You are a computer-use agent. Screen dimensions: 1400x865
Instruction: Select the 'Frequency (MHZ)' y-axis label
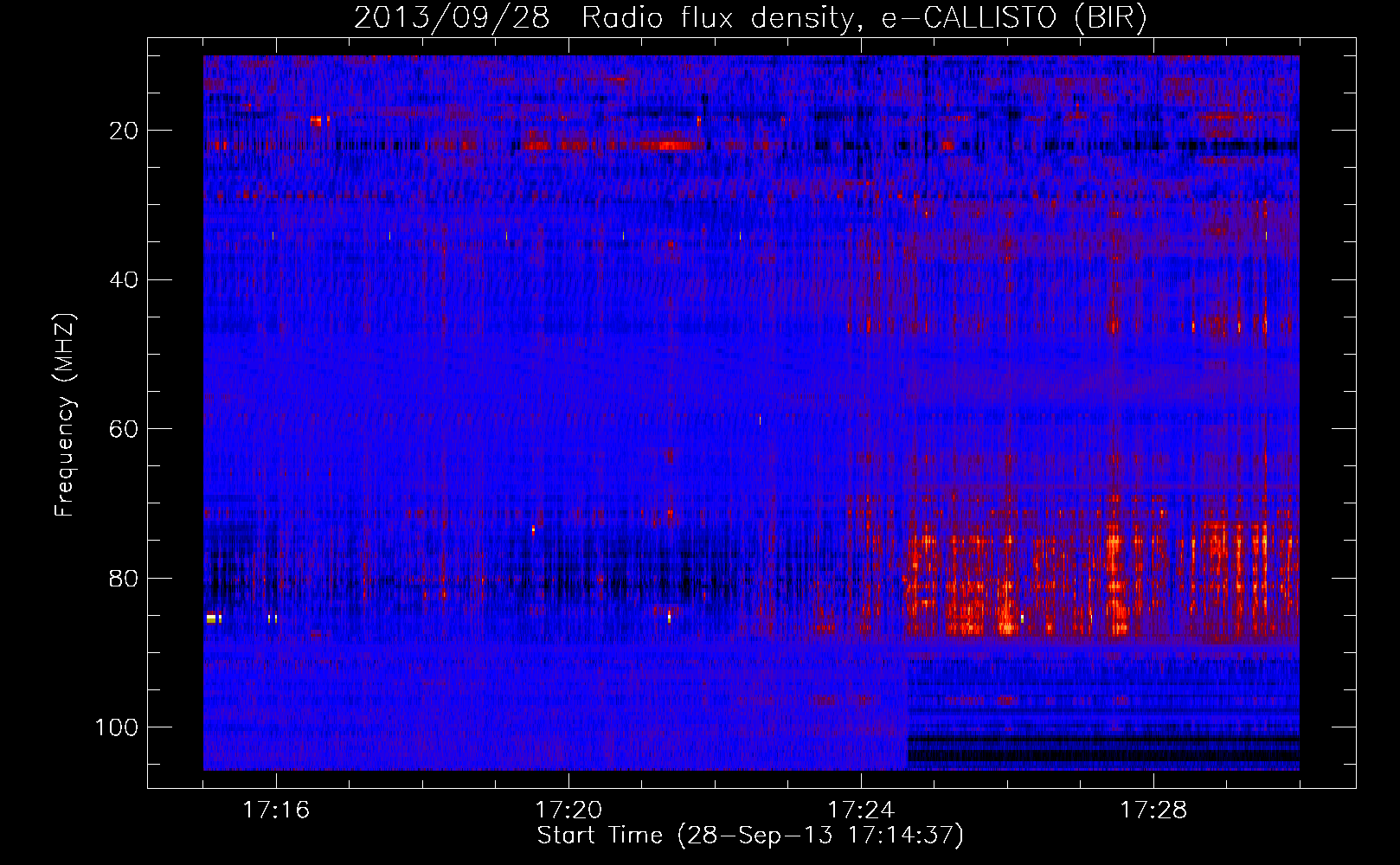(66, 415)
